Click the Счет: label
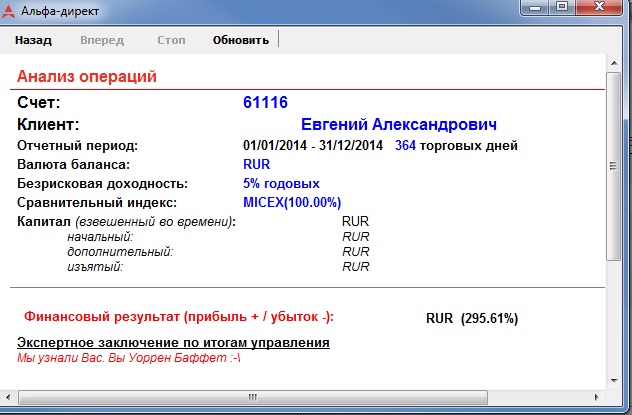 [x=39, y=102]
